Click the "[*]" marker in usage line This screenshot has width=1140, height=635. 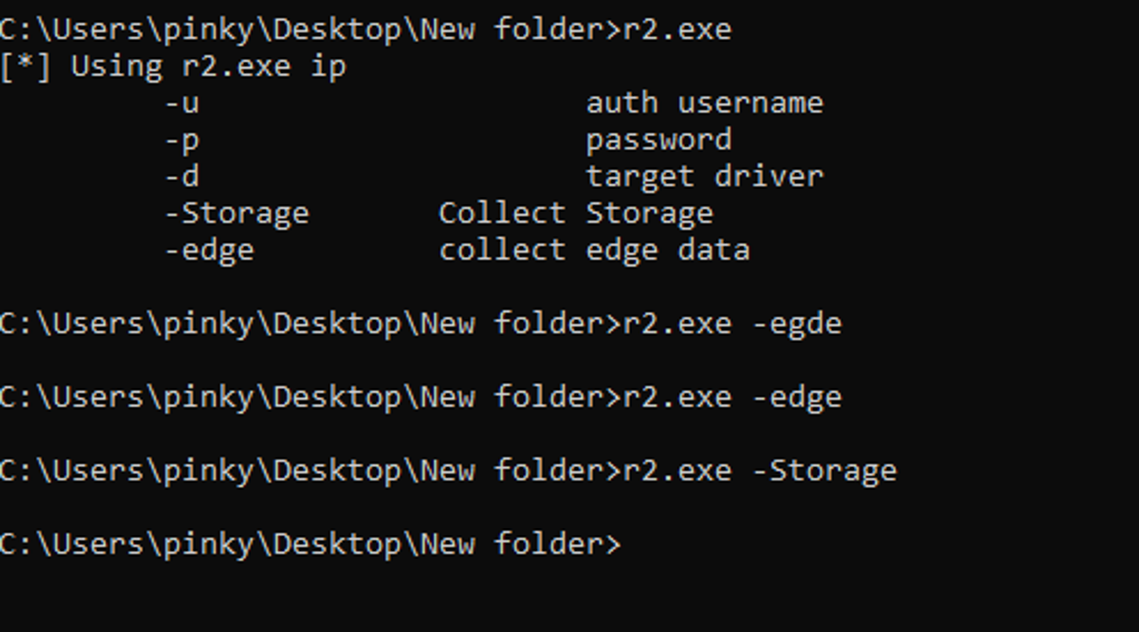(25, 66)
